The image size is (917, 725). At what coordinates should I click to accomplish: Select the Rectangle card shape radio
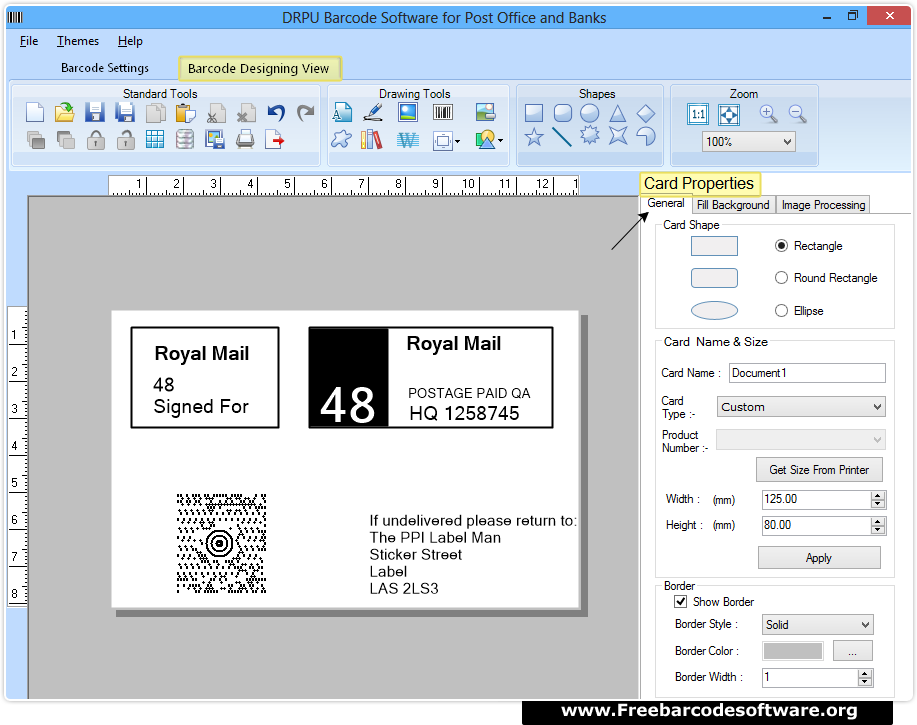(x=781, y=246)
